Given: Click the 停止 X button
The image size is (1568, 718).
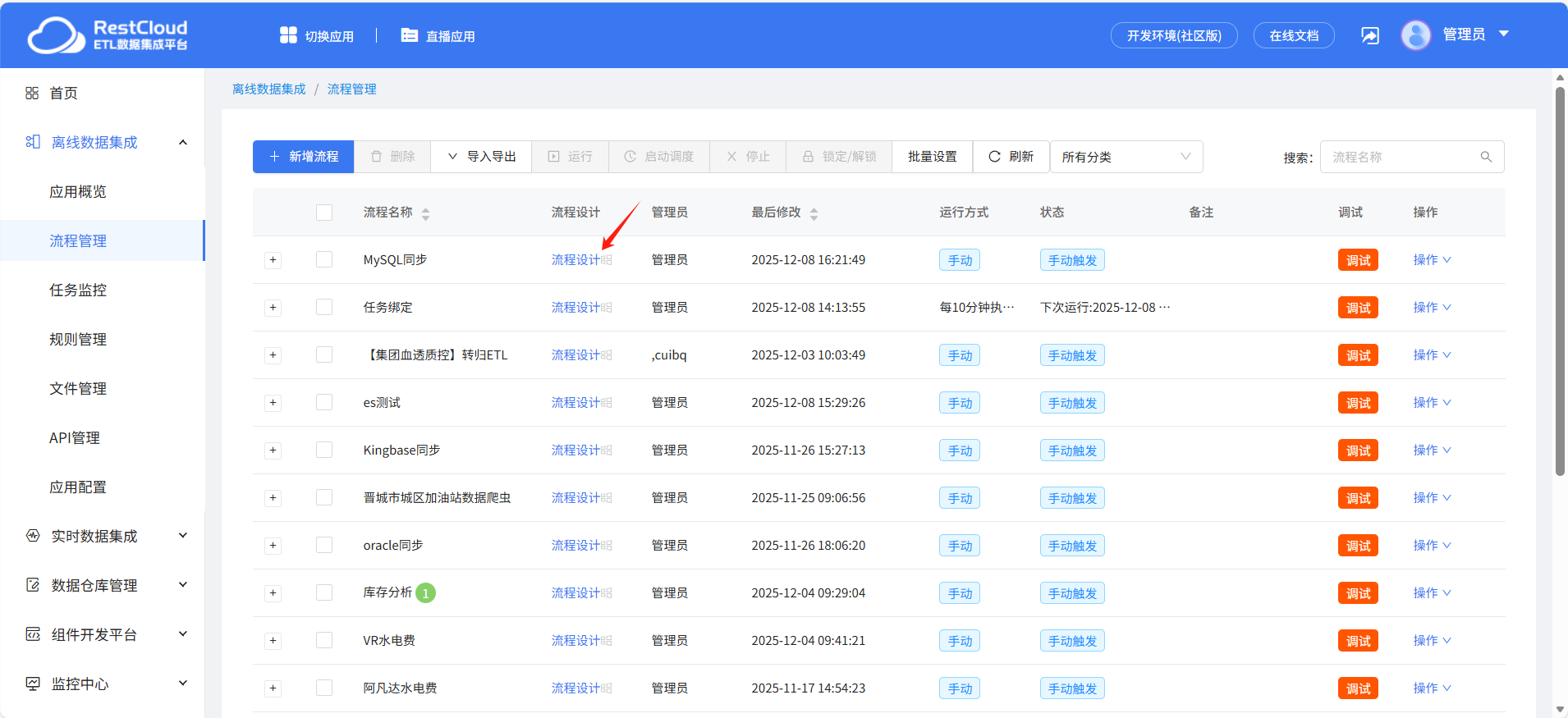Looking at the screenshot, I should pyautogui.click(x=748, y=157).
